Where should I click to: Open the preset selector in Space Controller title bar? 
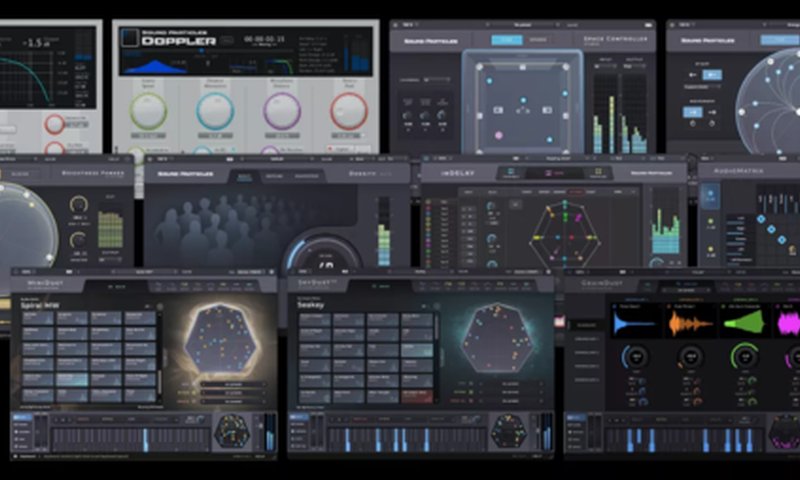coord(522,22)
